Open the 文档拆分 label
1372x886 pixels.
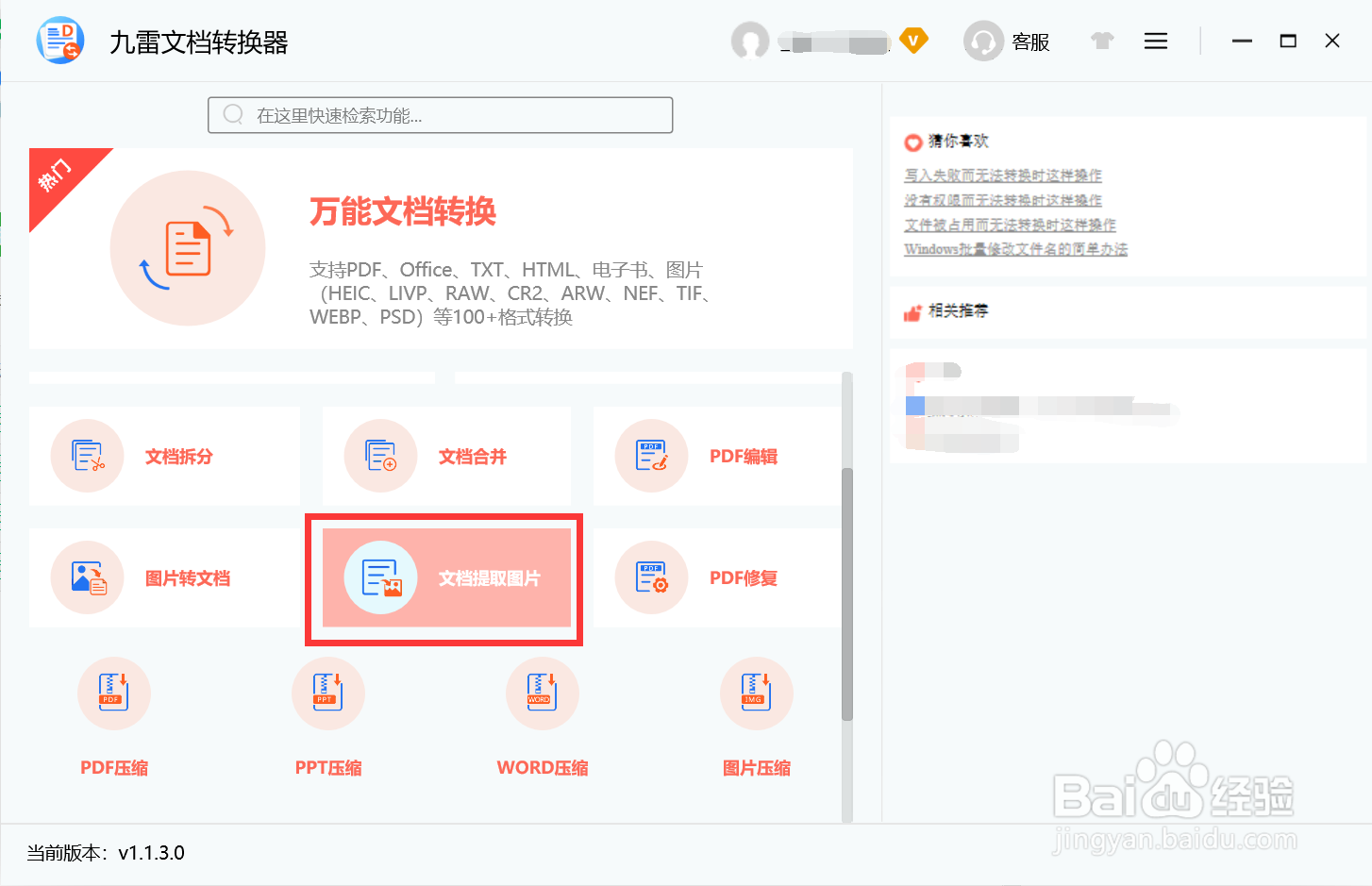(179, 457)
